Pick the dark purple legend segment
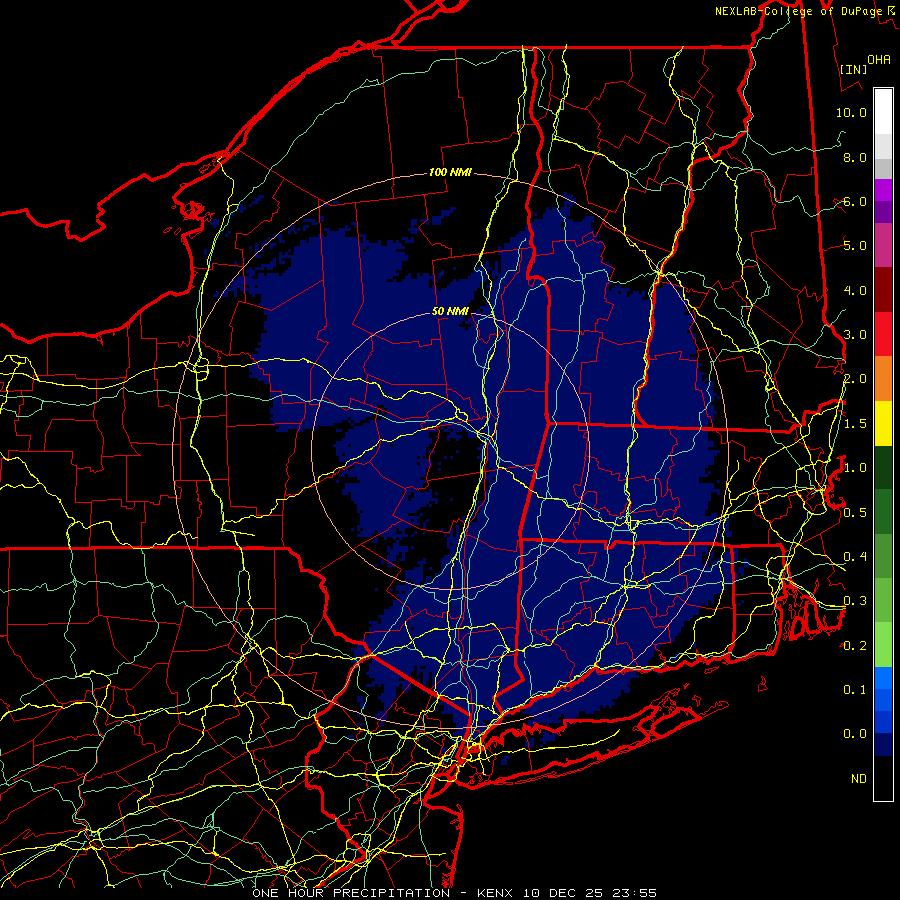900x900 pixels. coord(883,212)
